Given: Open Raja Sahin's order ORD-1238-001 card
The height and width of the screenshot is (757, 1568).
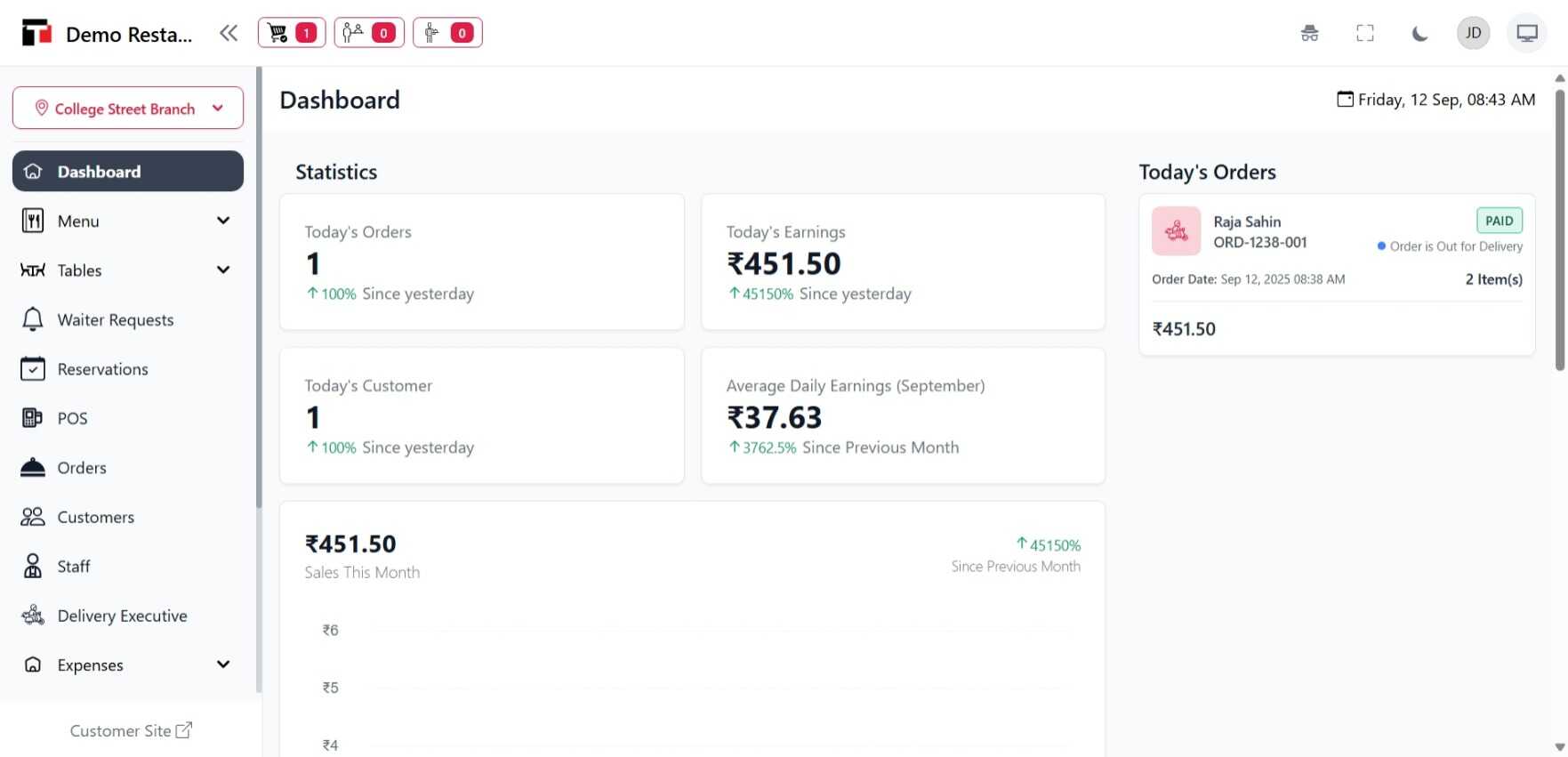Looking at the screenshot, I should (x=1336, y=275).
